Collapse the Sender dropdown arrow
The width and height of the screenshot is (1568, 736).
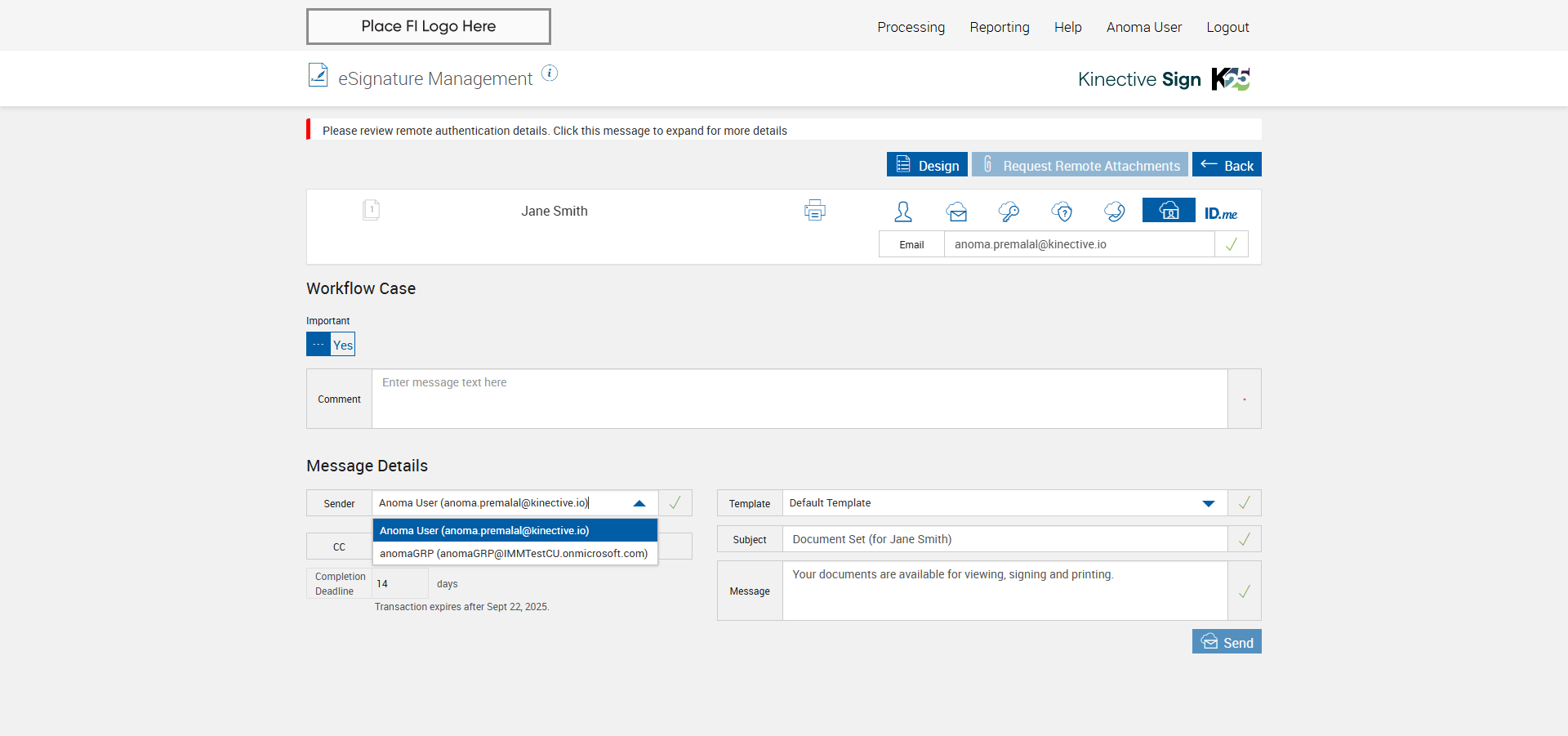639,503
